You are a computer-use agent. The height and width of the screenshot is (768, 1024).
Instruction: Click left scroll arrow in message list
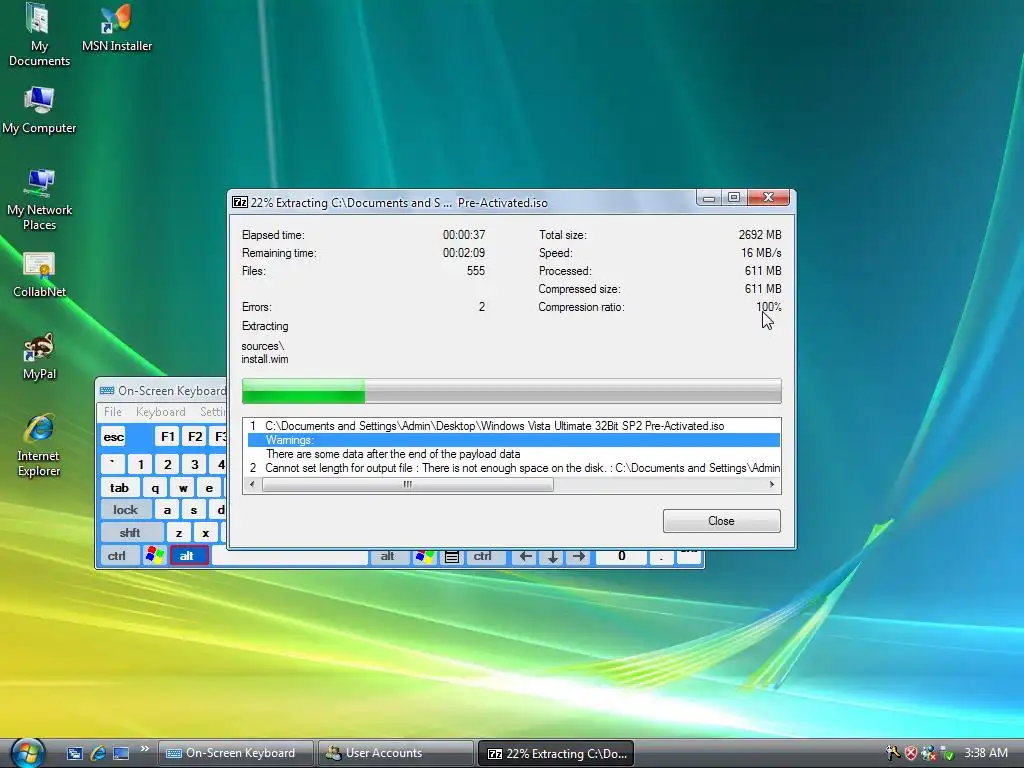click(253, 485)
